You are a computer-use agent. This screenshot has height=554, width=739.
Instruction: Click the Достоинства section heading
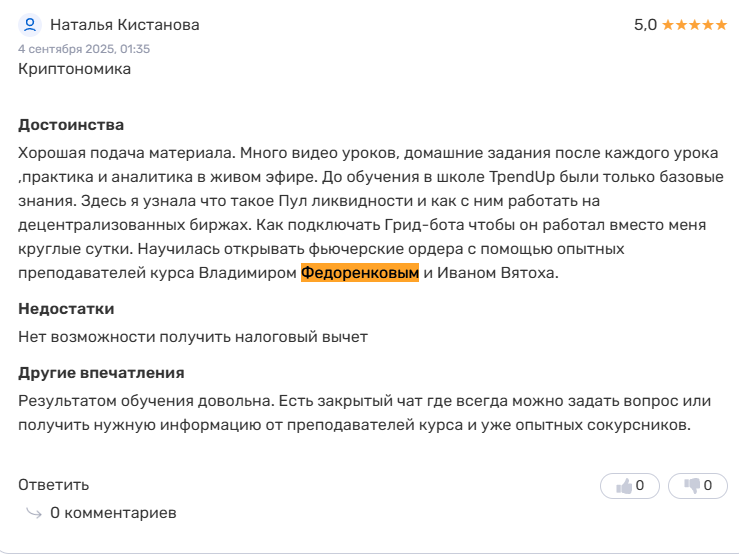[71, 125]
